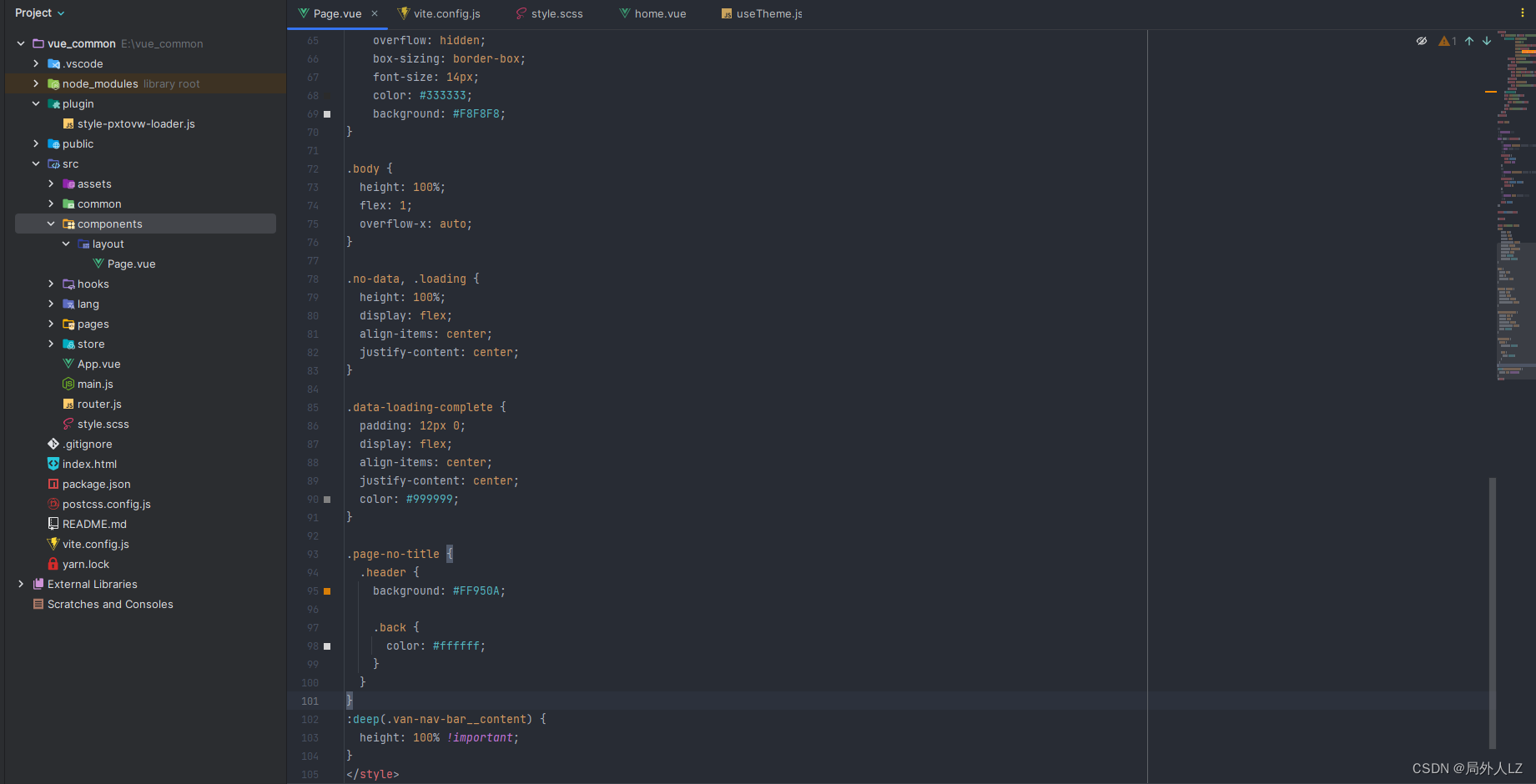
Task: Click line number 101 in gutter
Action: coord(310,701)
